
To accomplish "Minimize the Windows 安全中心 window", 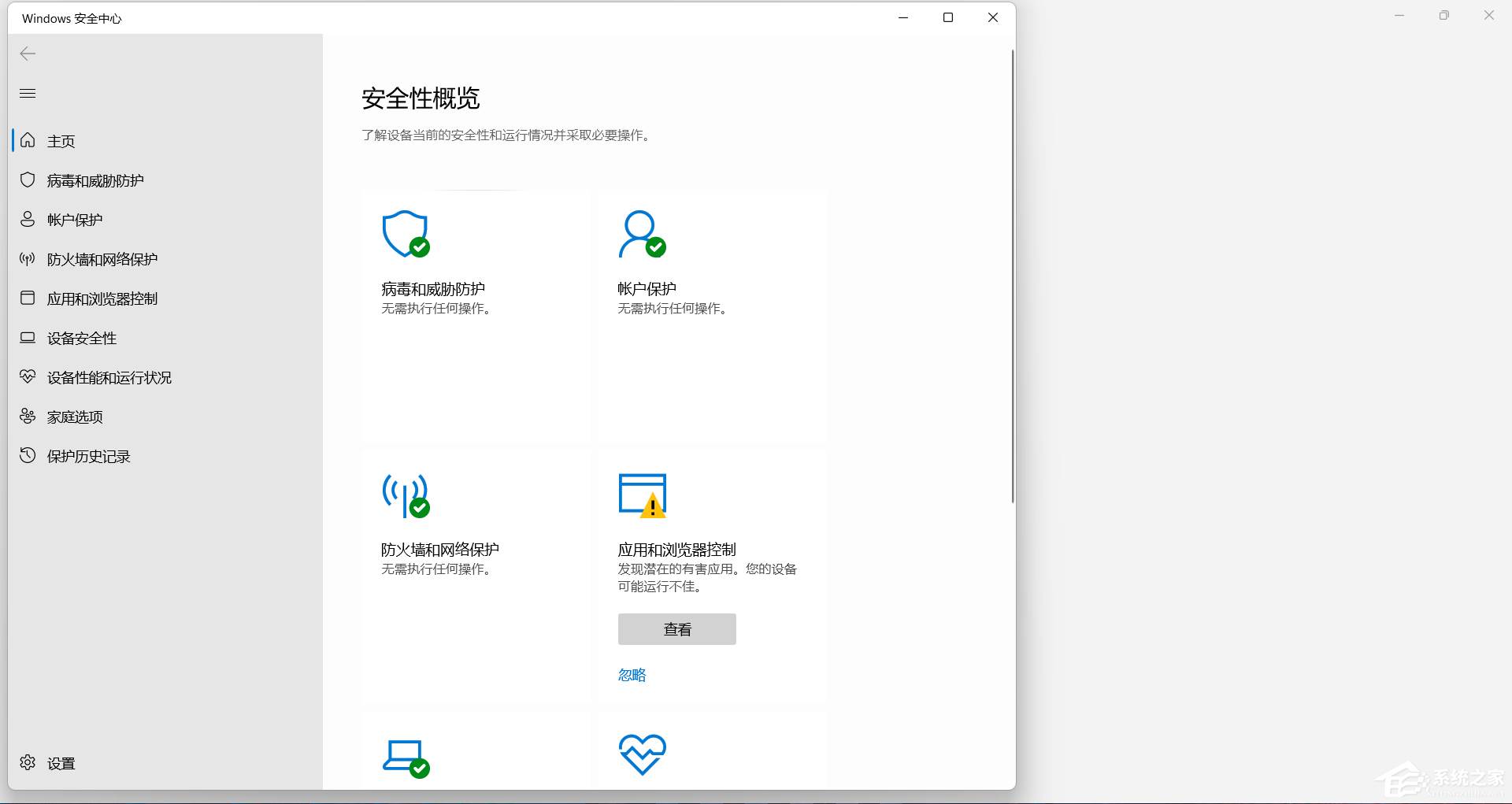I will pyautogui.click(x=903, y=17).
